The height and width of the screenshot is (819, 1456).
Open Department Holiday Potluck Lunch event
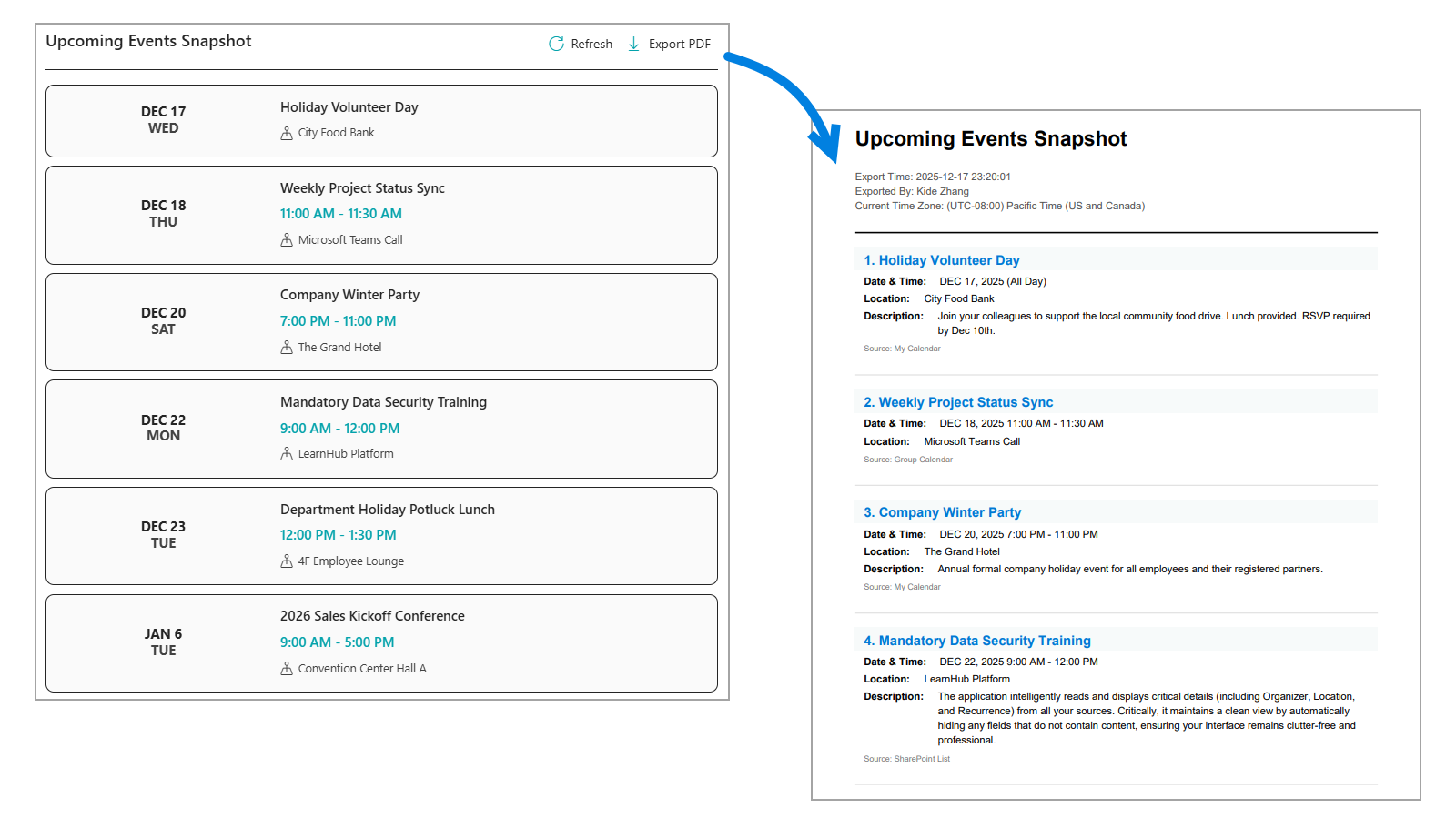coord(387,510)
